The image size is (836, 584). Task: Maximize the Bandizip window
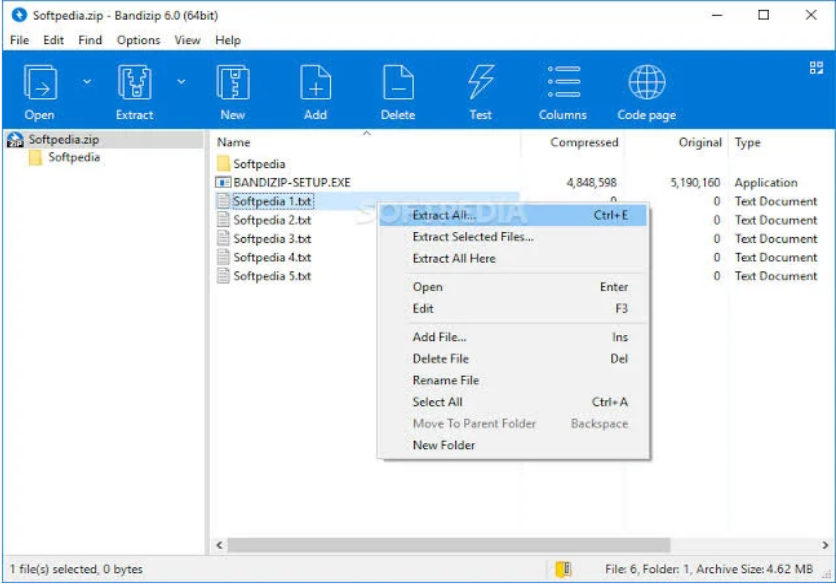click(x=763, y=15)
